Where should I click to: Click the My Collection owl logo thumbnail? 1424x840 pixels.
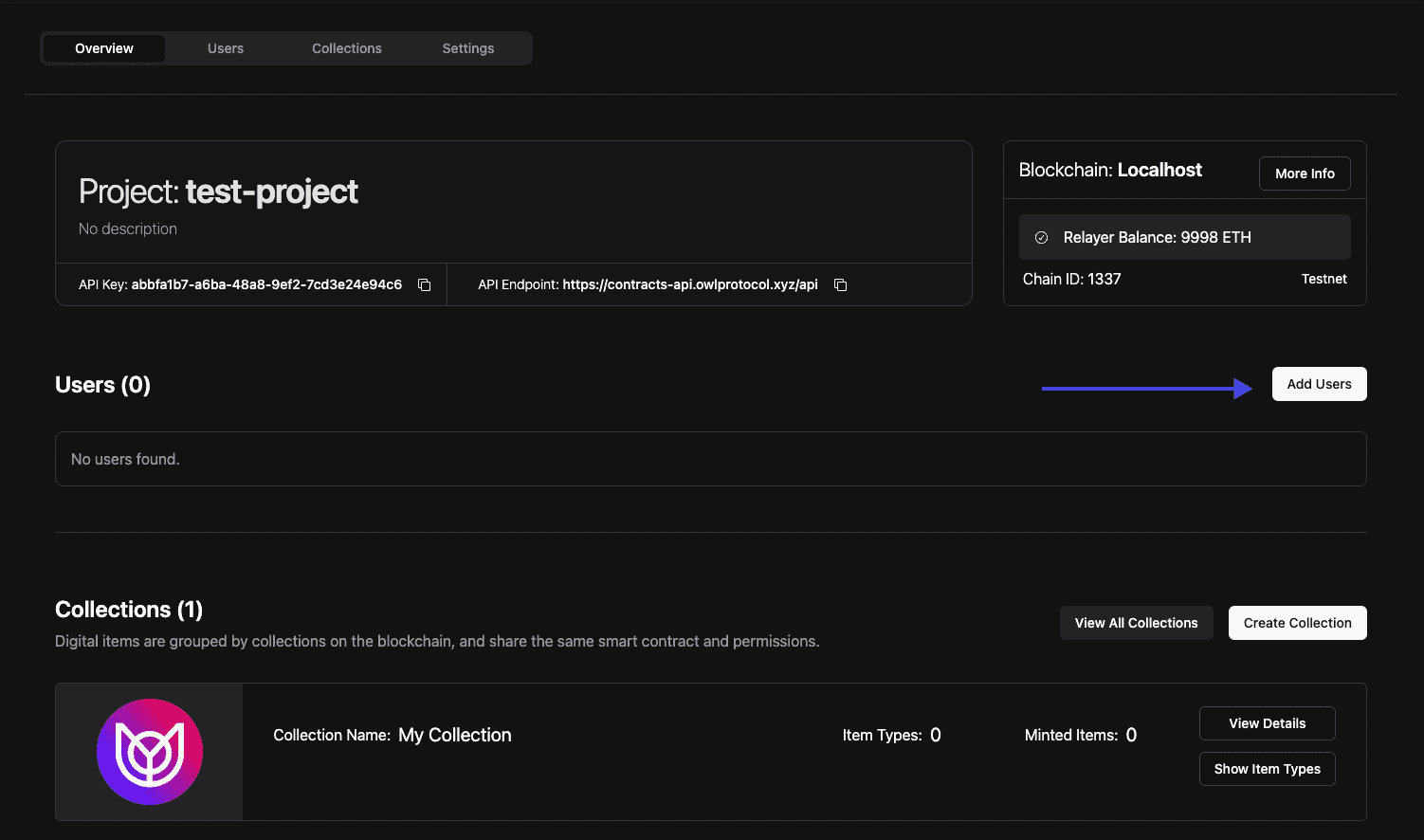coord(150,752)
